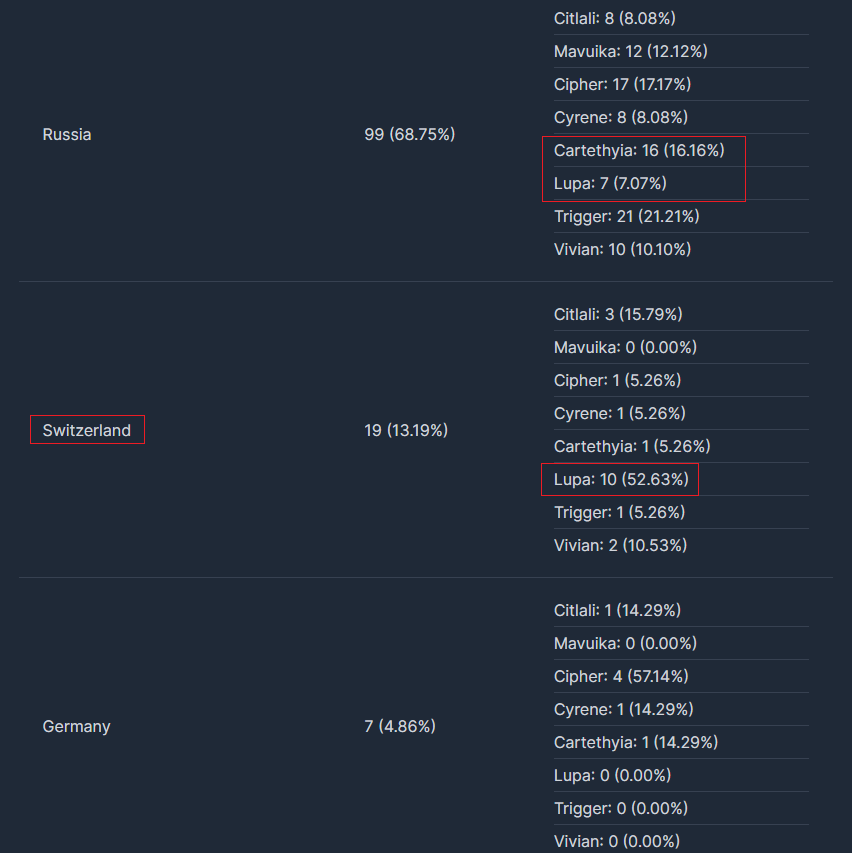Image resolution: width=852 pixels, height=853 pixels.
Task: Select Russia's total 99 (68.75%)
Action: 409,134
